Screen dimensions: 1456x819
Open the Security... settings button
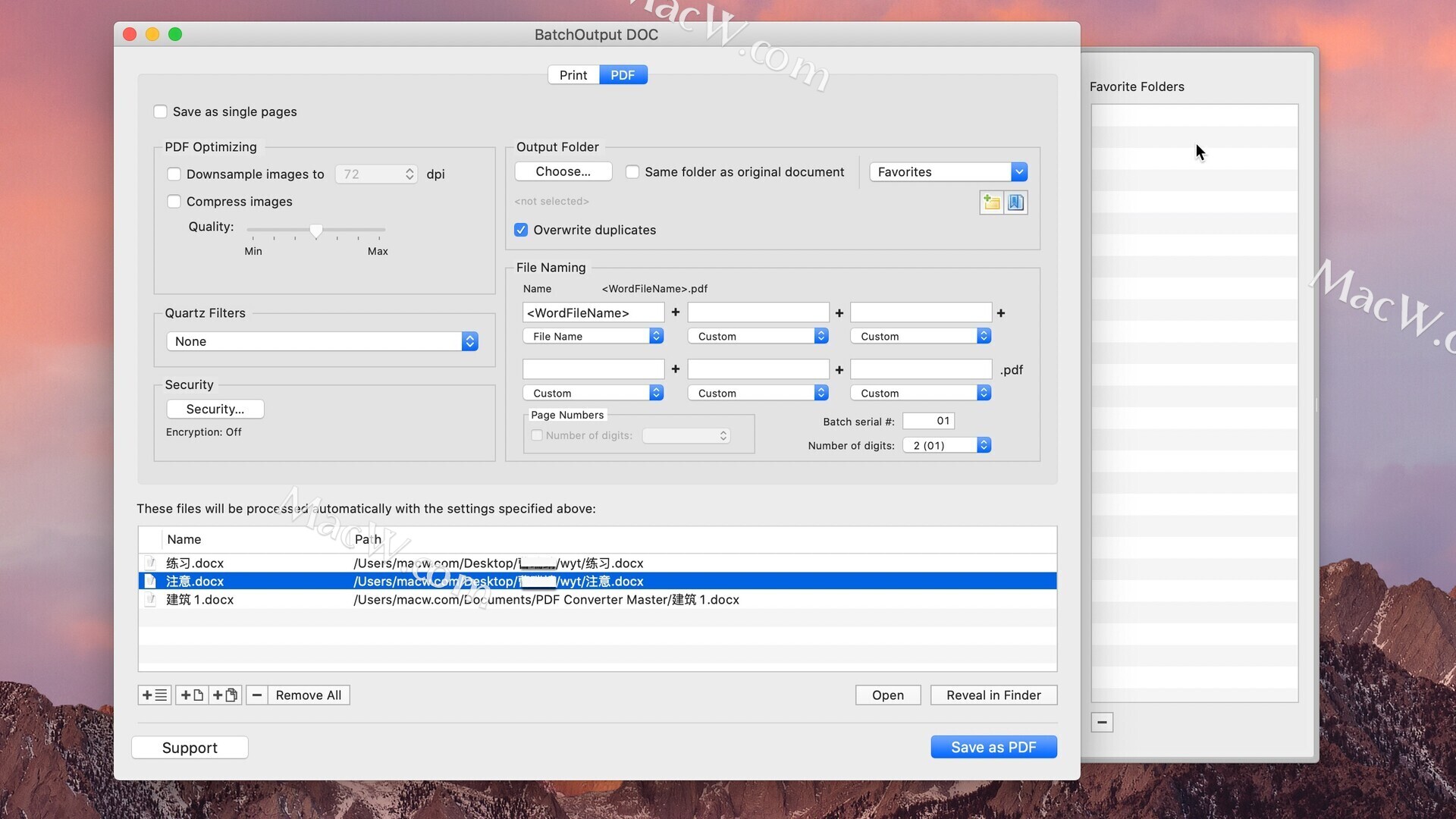coord(215,409)
